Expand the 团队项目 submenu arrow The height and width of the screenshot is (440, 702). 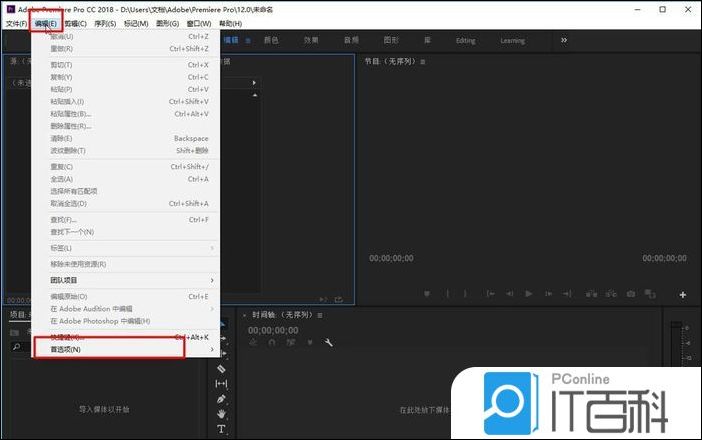[x=212, y=280]
